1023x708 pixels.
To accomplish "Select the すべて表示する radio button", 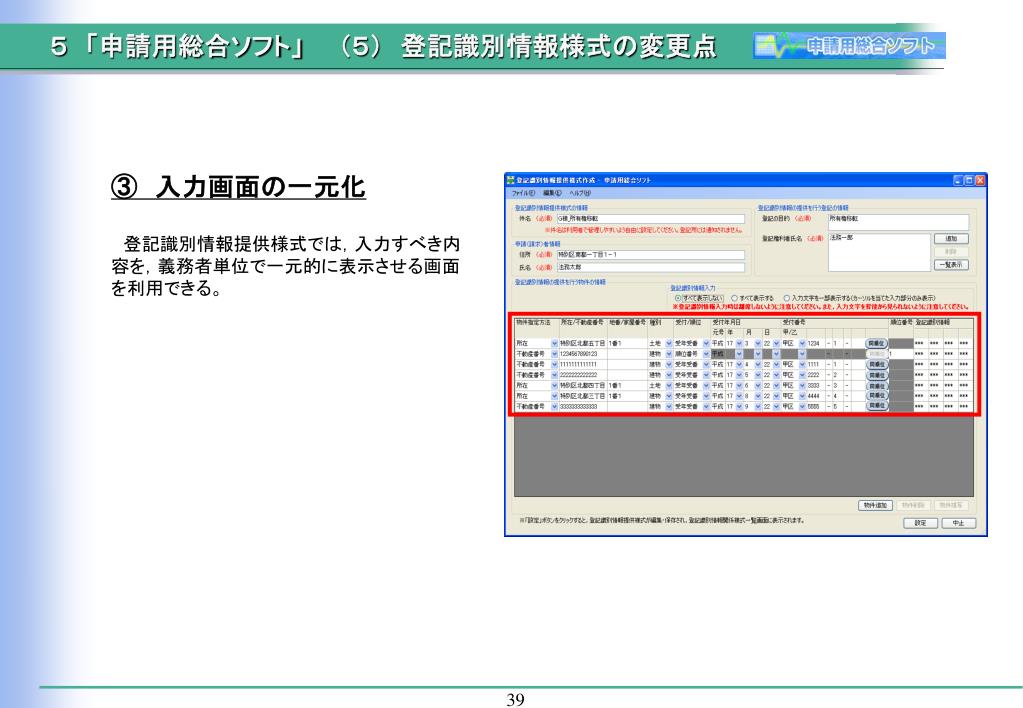I will 734,298.
